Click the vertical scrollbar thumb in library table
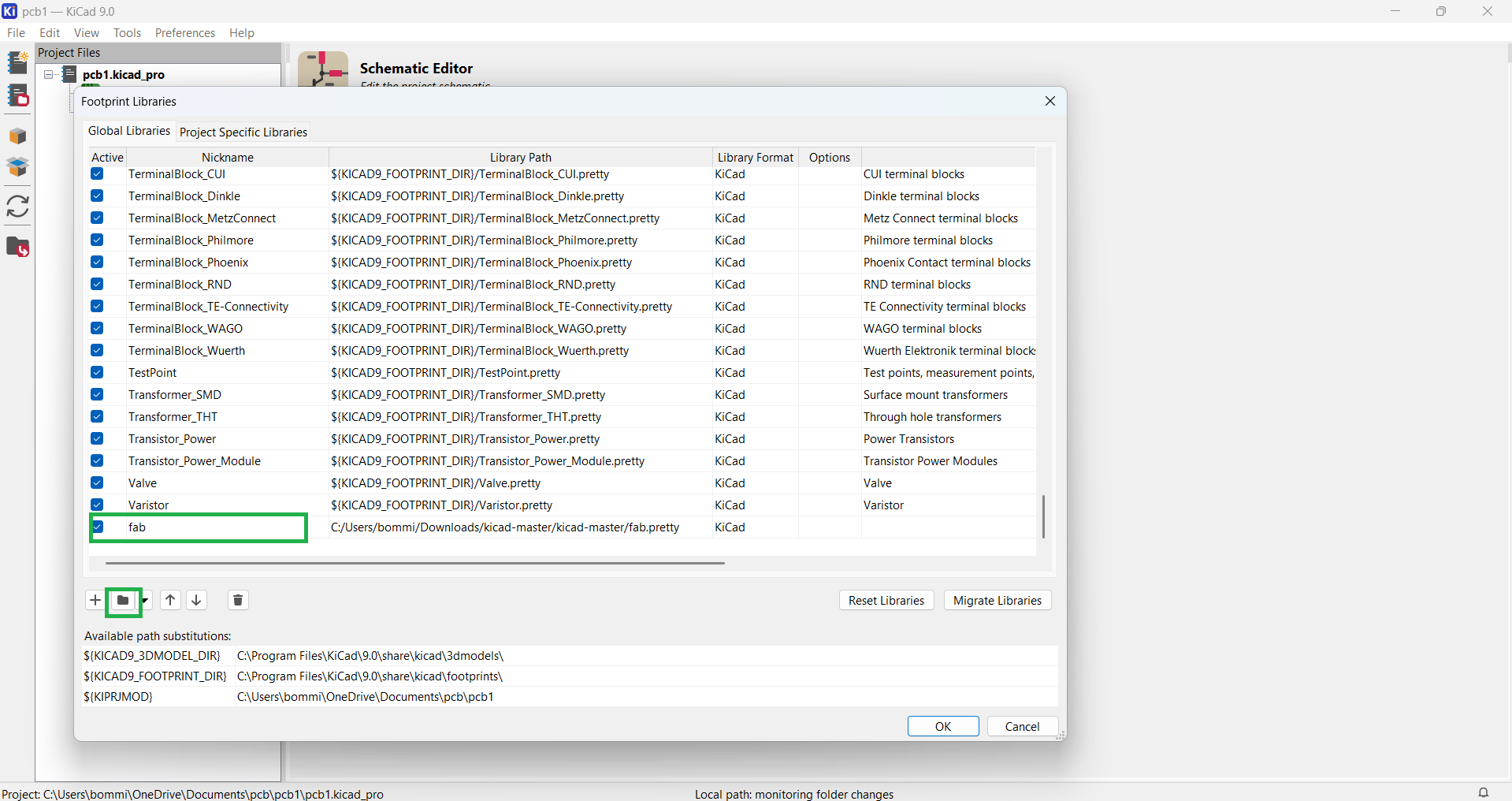This screenshot has height=801, width=1512. pos(1043,516)
